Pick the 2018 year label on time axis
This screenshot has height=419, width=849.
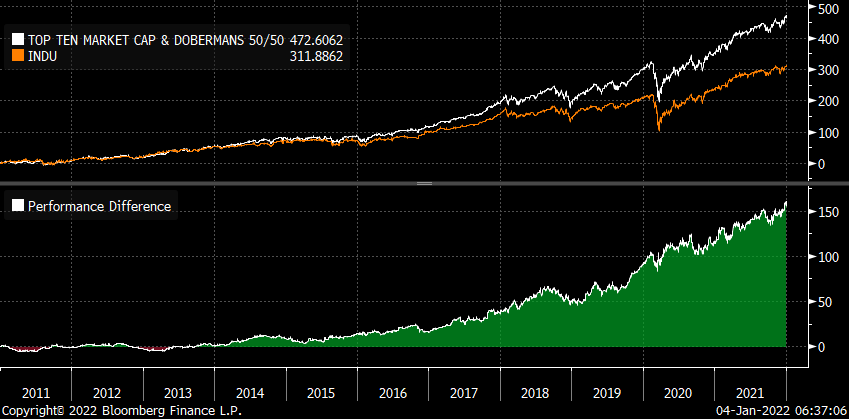pos(537,391)
